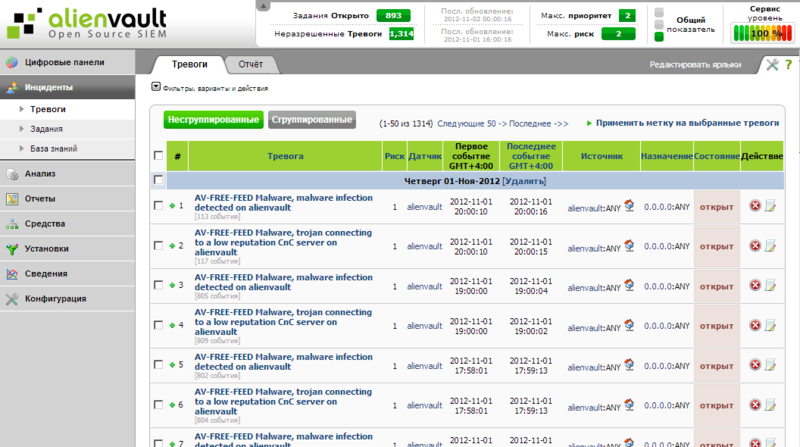Delete alarm 5 with the red X icon
Viewport: 800px width, 447px height.
(x=755, y=365)
